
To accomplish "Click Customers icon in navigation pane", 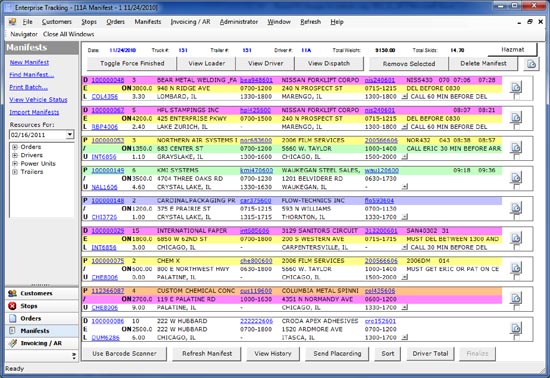I will click(x=13, y=293).
